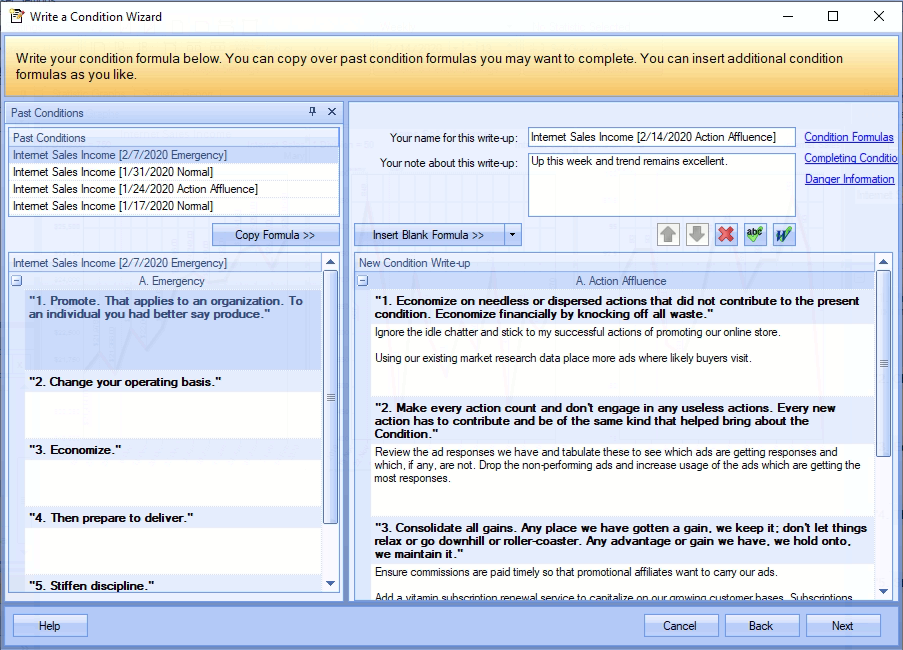Open the Danger Information link
Image resolution: width=903 pixels, height=650 pixels.
[x=849, y=179]
